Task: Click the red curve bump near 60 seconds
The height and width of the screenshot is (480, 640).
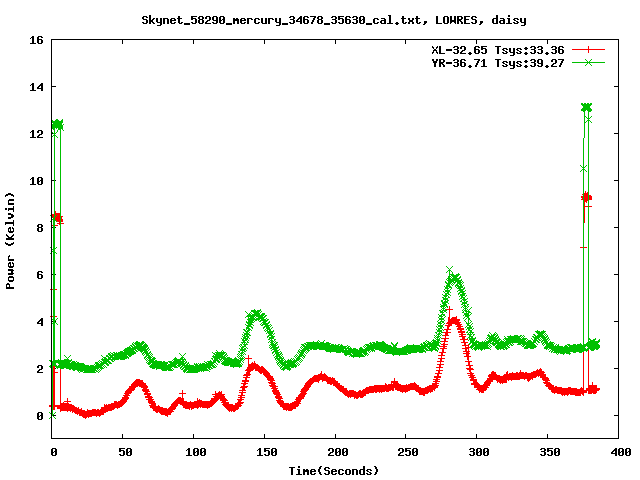Action: (x=139, y=384)
